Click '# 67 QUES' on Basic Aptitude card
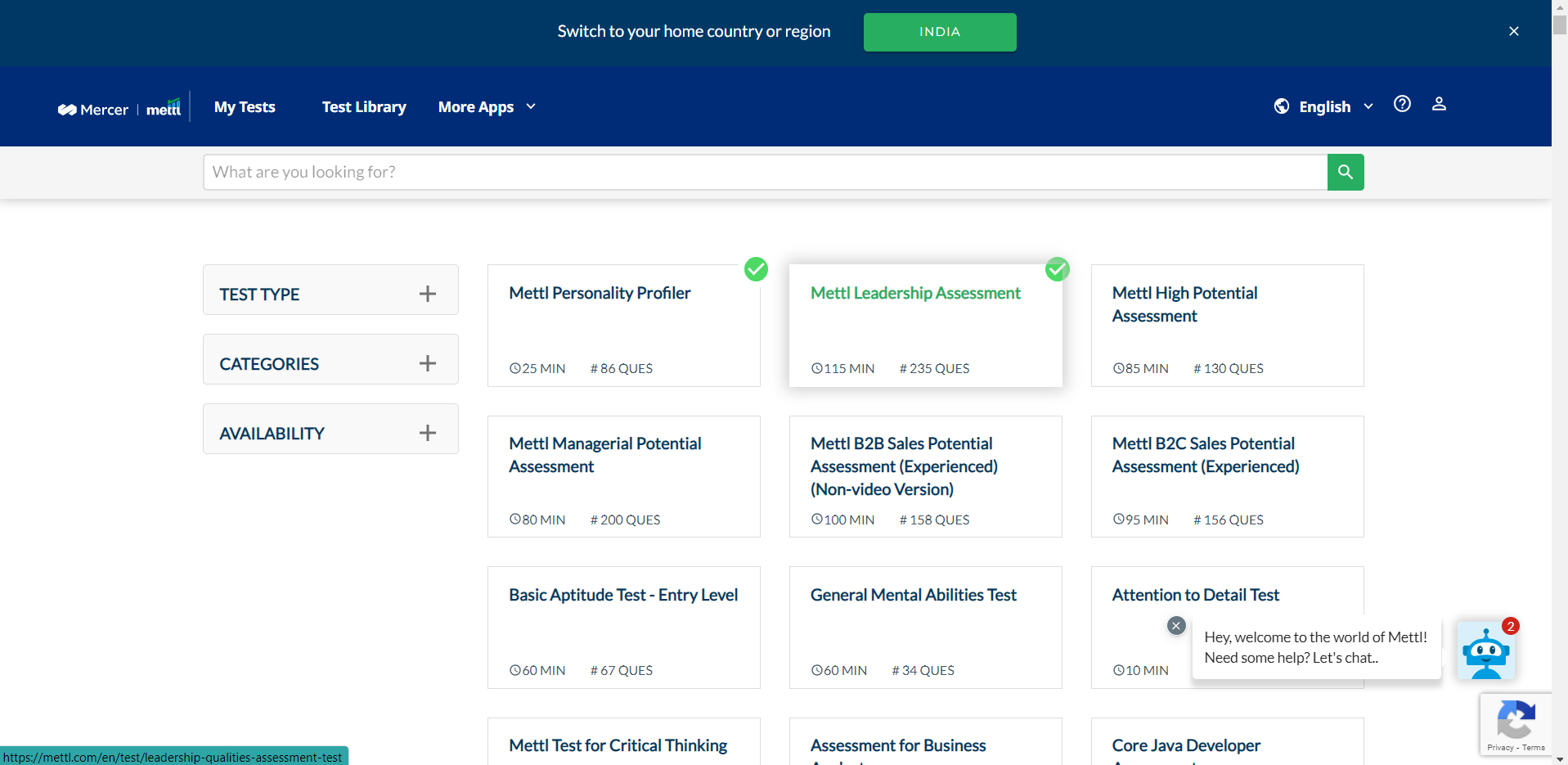 coord(622,670)
